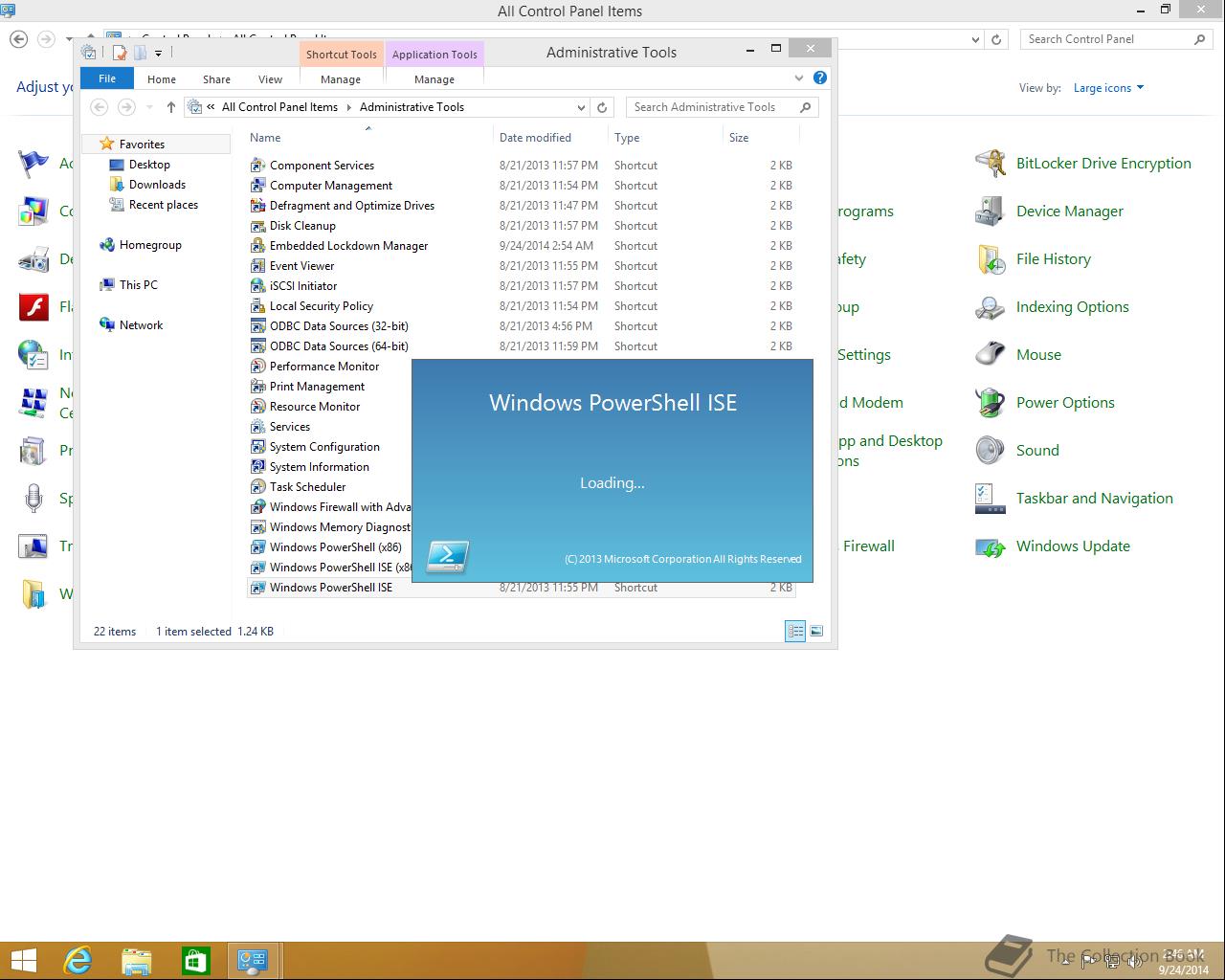1225x980 pixels.
Task: Sort list by Size column
Action: click(x=761, y=138)
